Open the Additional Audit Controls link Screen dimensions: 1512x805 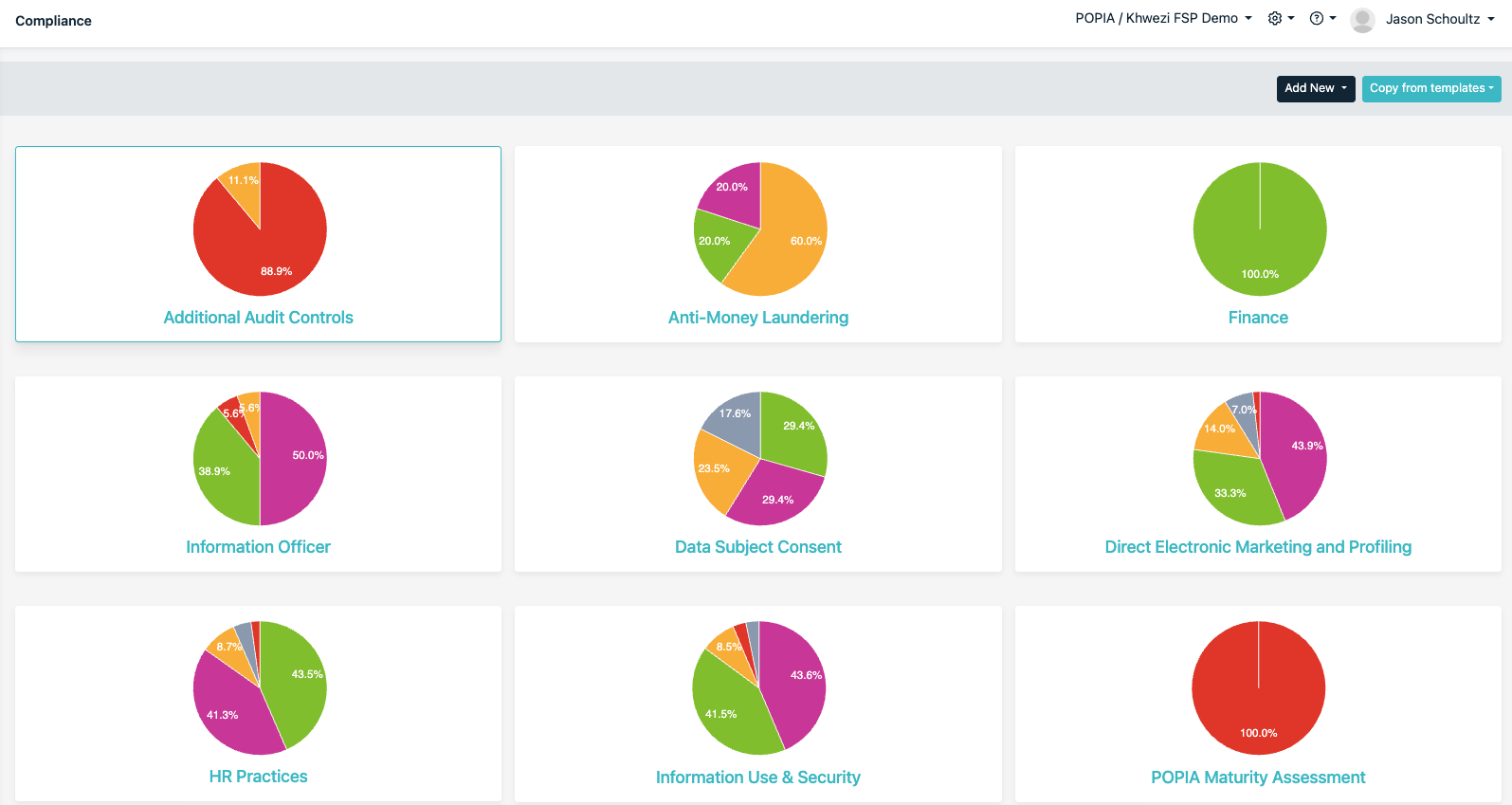click(258, 318)
